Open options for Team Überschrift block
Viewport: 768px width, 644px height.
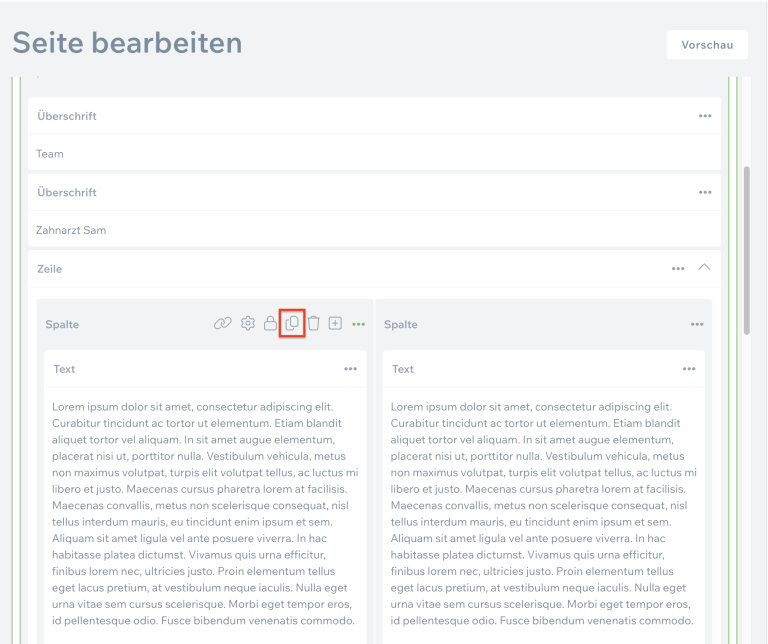[705, 116]
